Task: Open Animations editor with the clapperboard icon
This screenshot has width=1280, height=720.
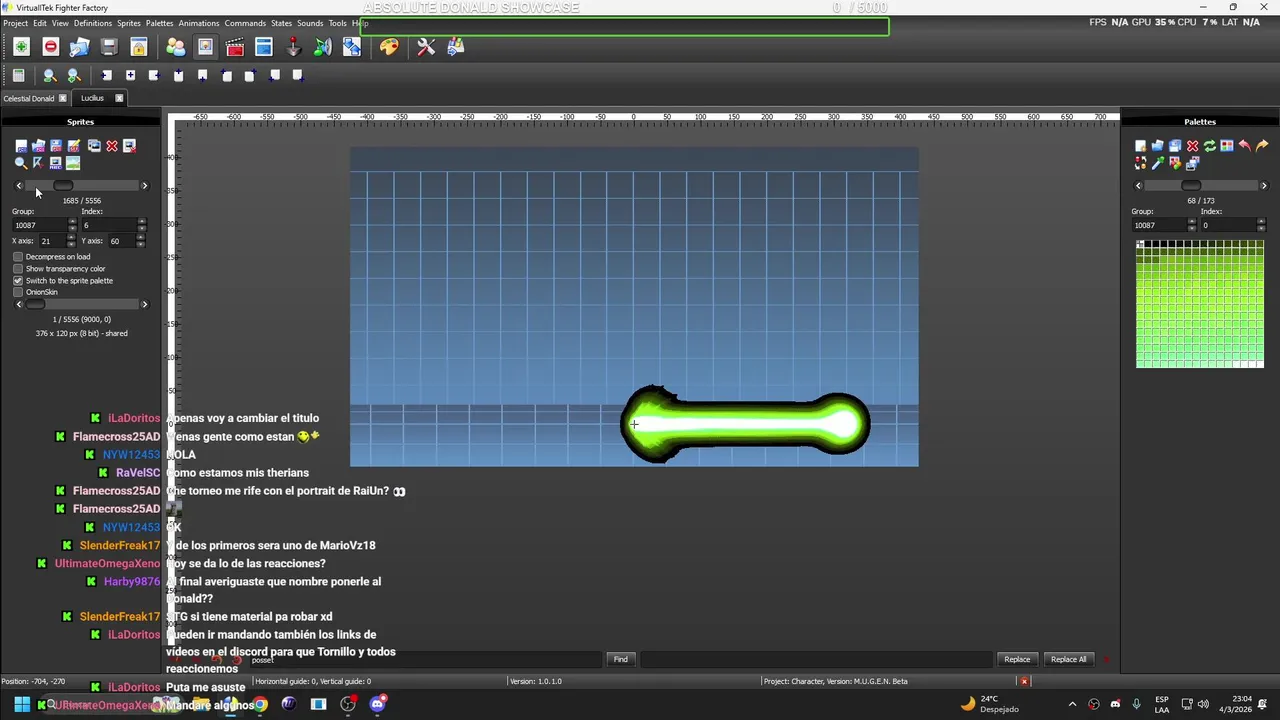Action: [x=235, y=47]
